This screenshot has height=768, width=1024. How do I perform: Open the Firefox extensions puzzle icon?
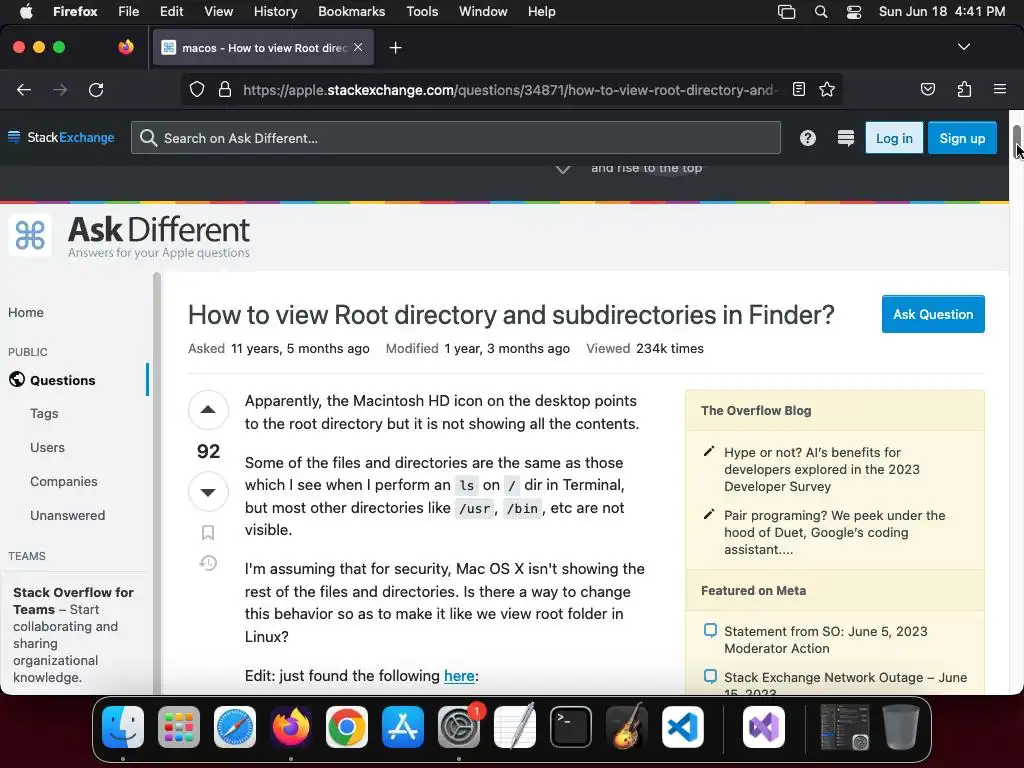pyautogui.click(x=964, y=89)
